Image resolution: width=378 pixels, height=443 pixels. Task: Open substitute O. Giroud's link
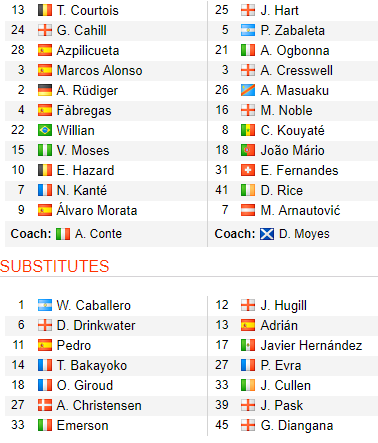pyautogui.click(x=85, y=385)
